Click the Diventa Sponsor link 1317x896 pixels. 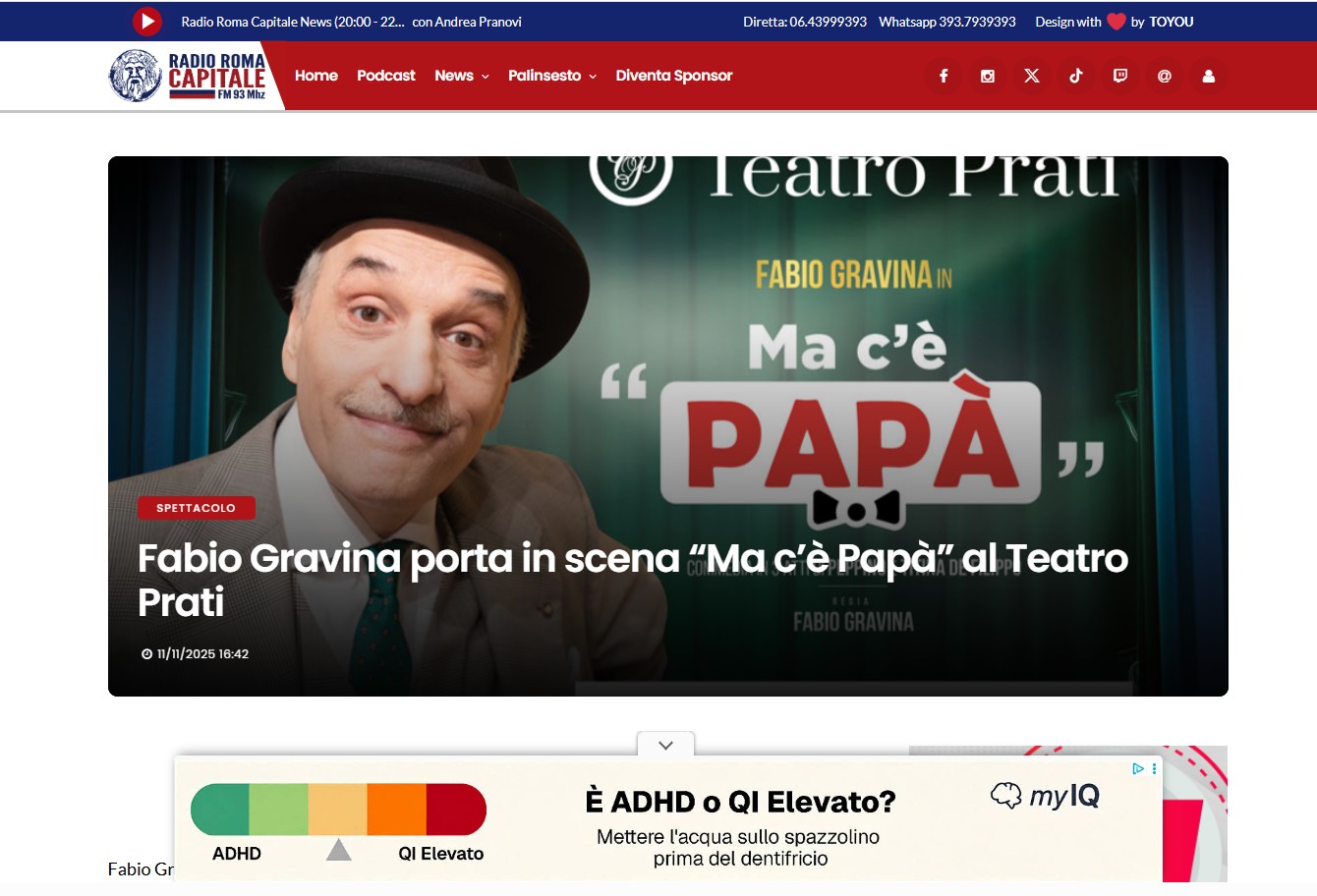tap(674, 76)
